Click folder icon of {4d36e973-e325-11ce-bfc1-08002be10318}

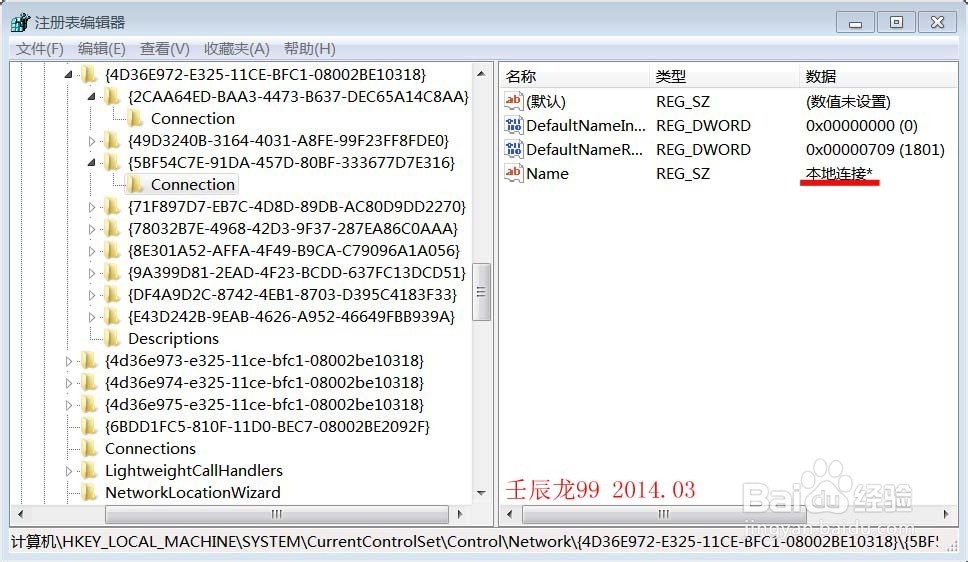click(x=90, y=361)
